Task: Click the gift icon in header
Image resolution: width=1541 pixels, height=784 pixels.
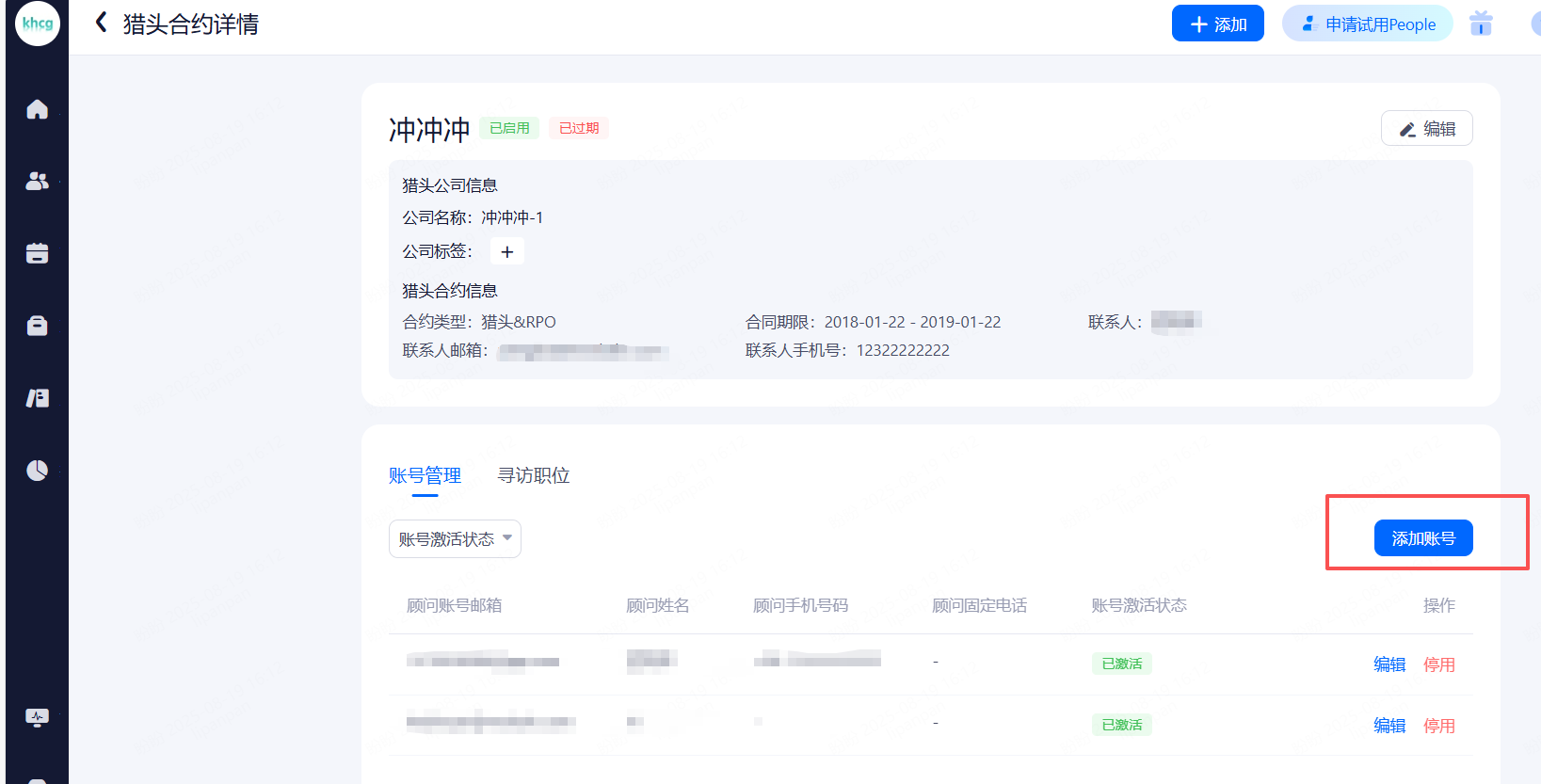Action: coord(1481,24)
